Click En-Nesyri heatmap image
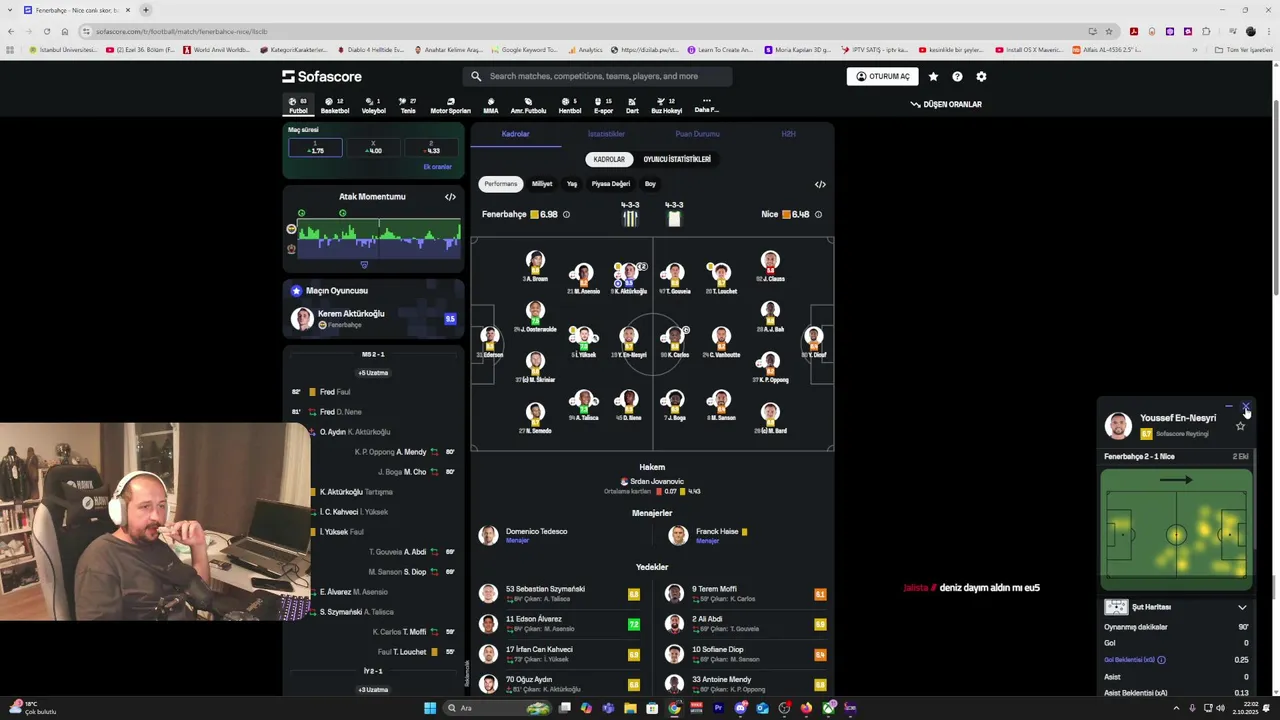1280x720 pixels. point(1176,530)
